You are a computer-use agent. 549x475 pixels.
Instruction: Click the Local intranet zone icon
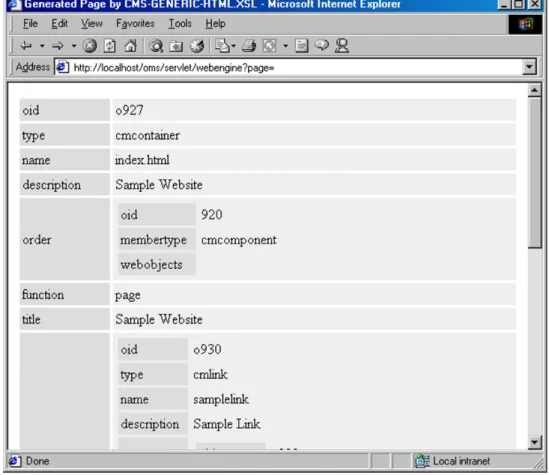[422, 461]
